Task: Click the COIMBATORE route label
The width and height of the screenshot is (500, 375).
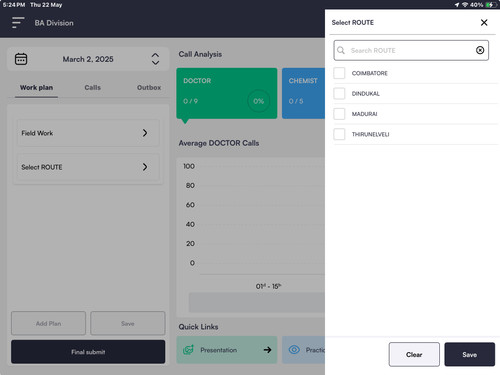Action: [369, 73]
